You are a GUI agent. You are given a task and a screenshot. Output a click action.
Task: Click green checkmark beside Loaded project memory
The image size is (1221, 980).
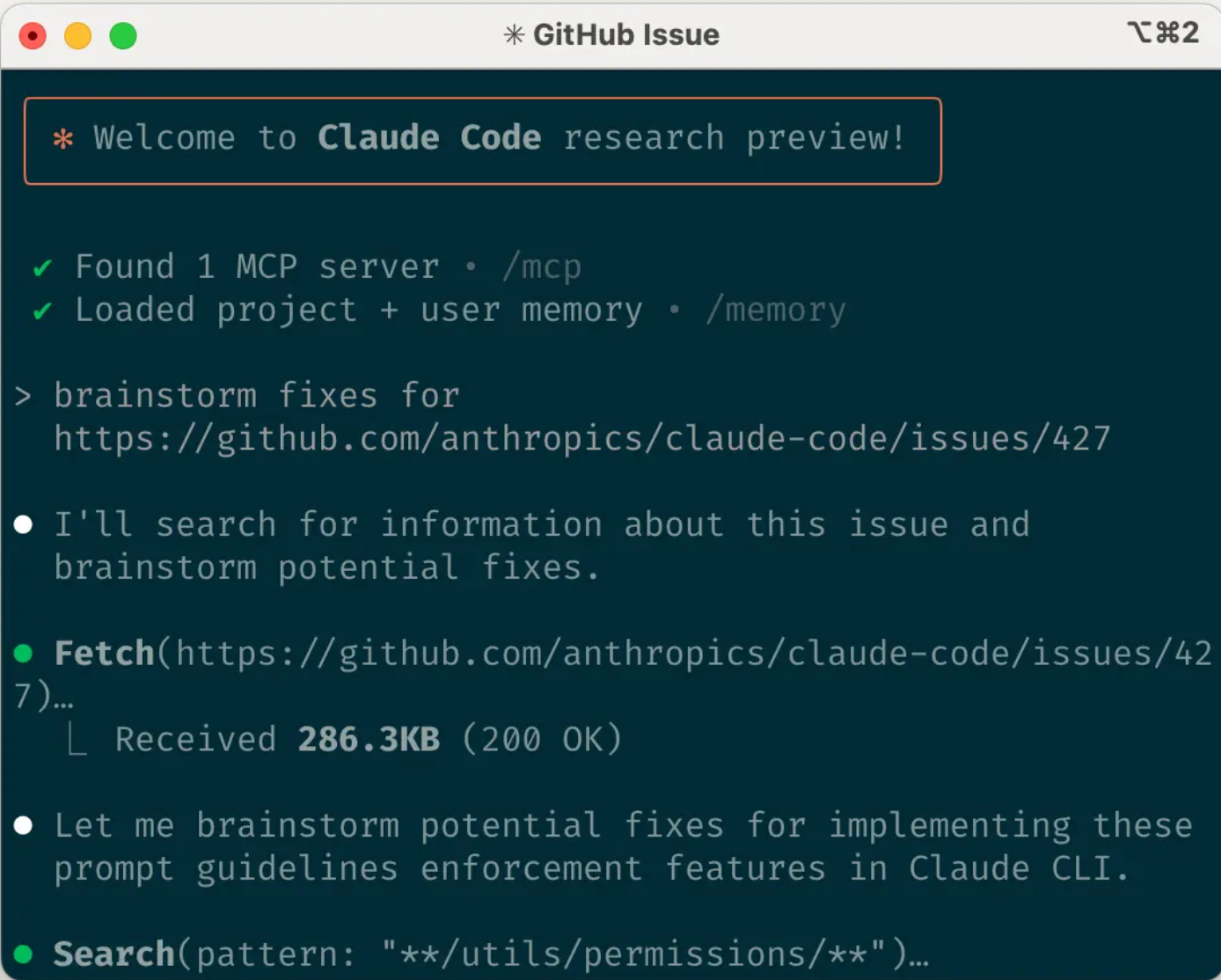42,311
